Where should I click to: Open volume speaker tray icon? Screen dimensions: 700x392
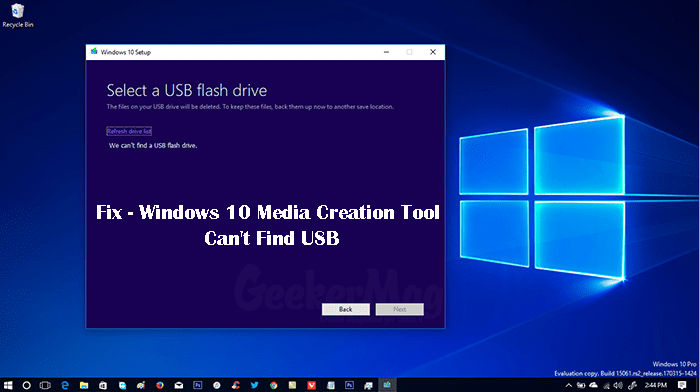(618, 385)
